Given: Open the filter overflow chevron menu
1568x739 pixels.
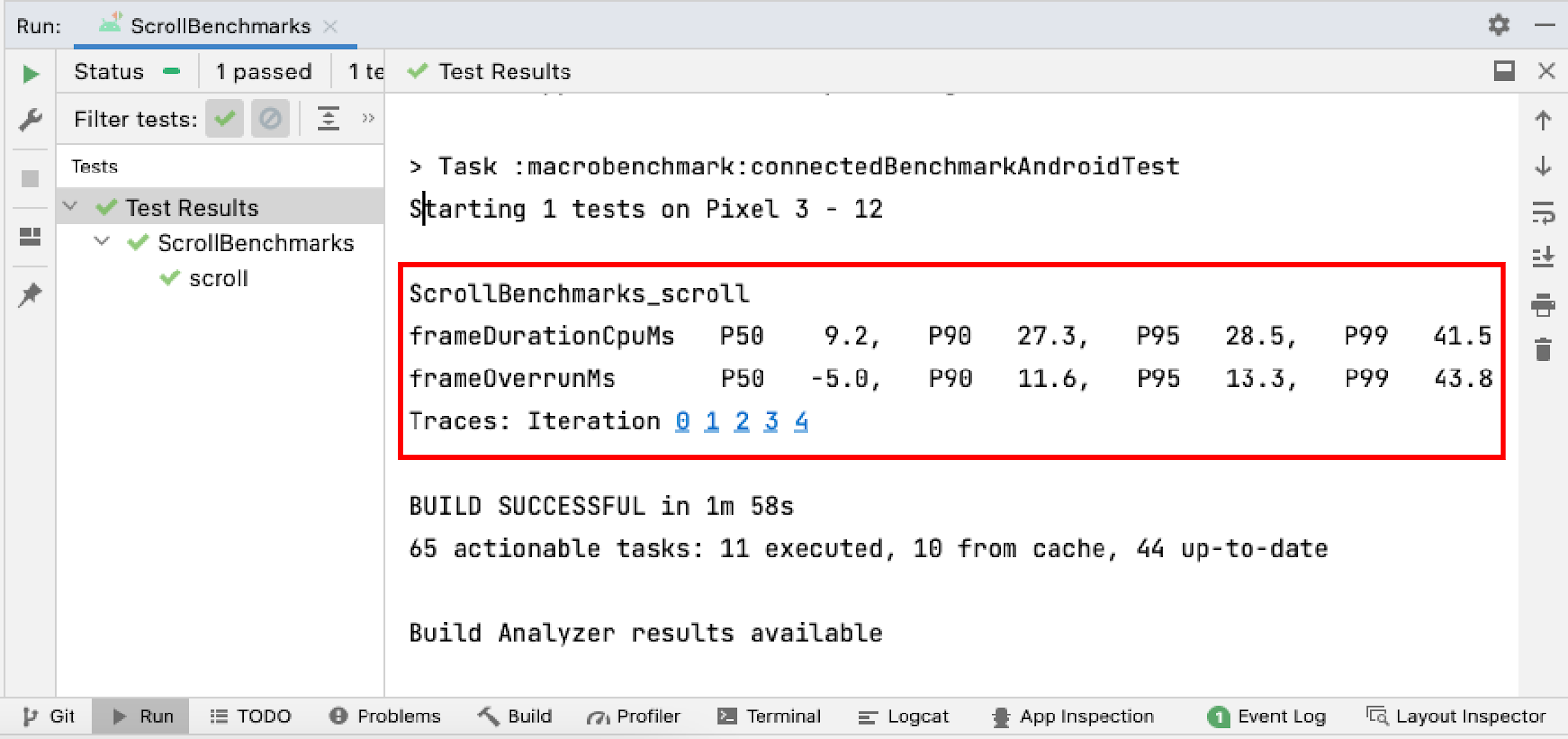Looking at the screenshot, I should click(x=367, y=119).
